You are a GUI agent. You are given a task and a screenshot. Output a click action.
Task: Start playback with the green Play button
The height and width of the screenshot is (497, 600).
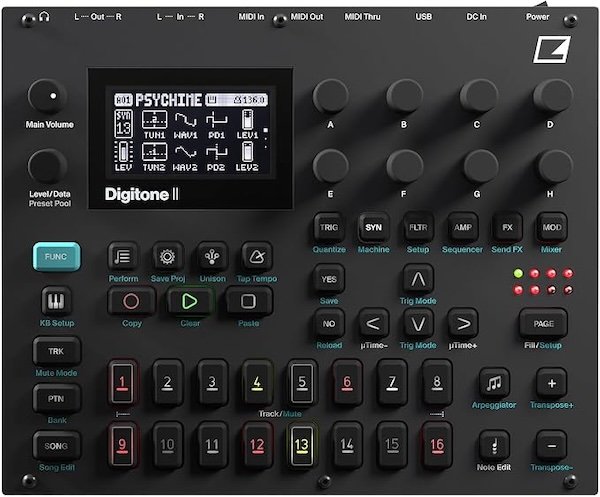point(190,301)
